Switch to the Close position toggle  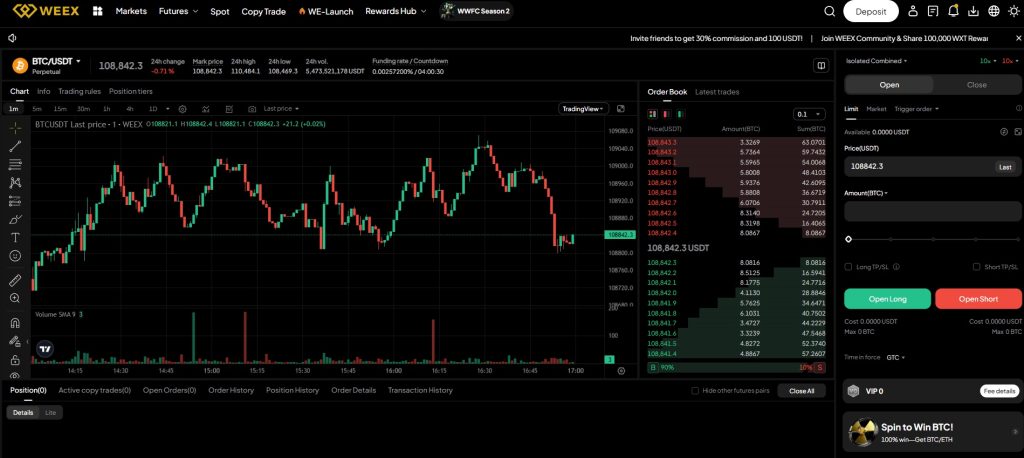[977, 85]
